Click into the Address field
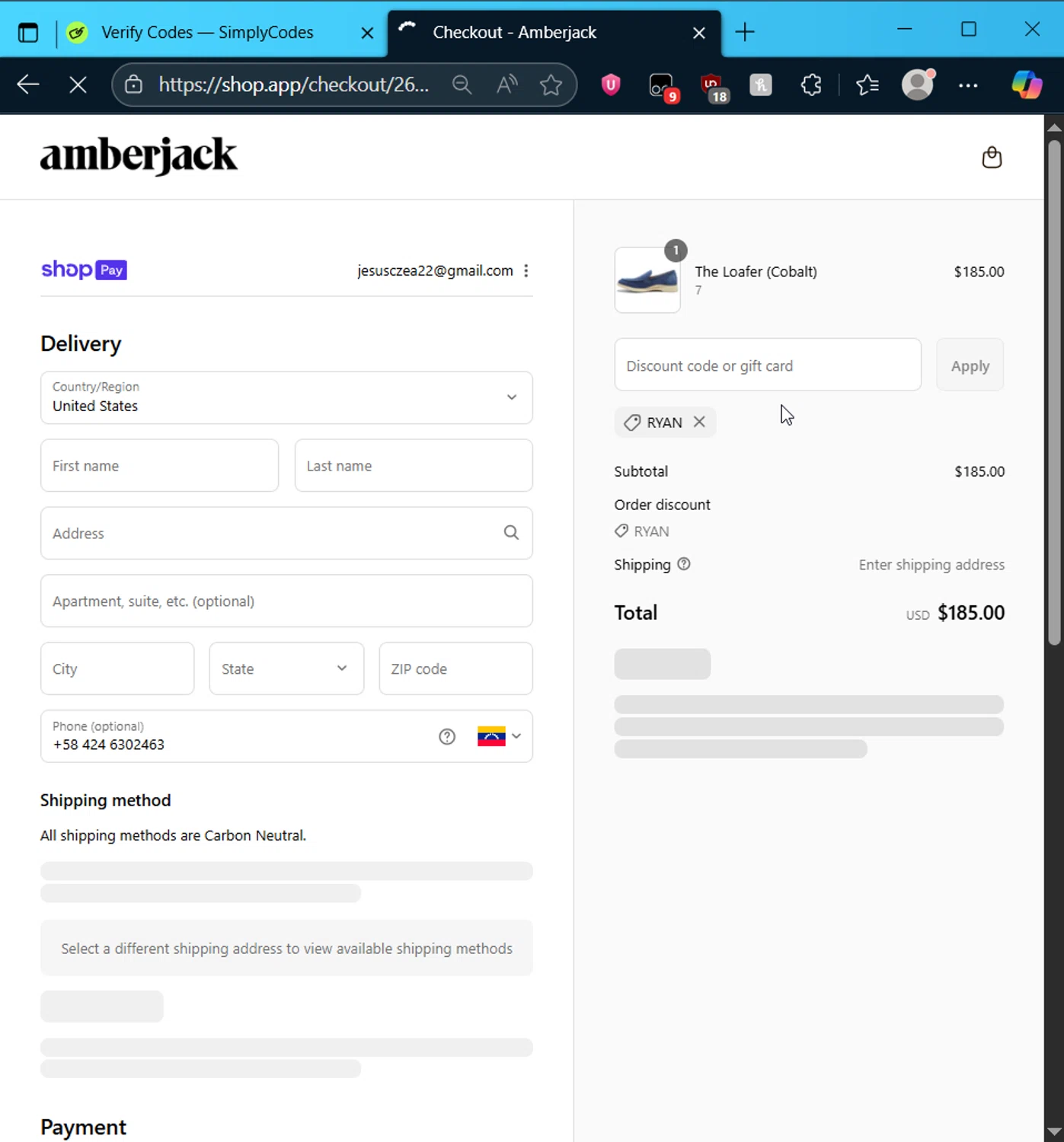Screen dimensions: 1064x1142 point(286,533)
